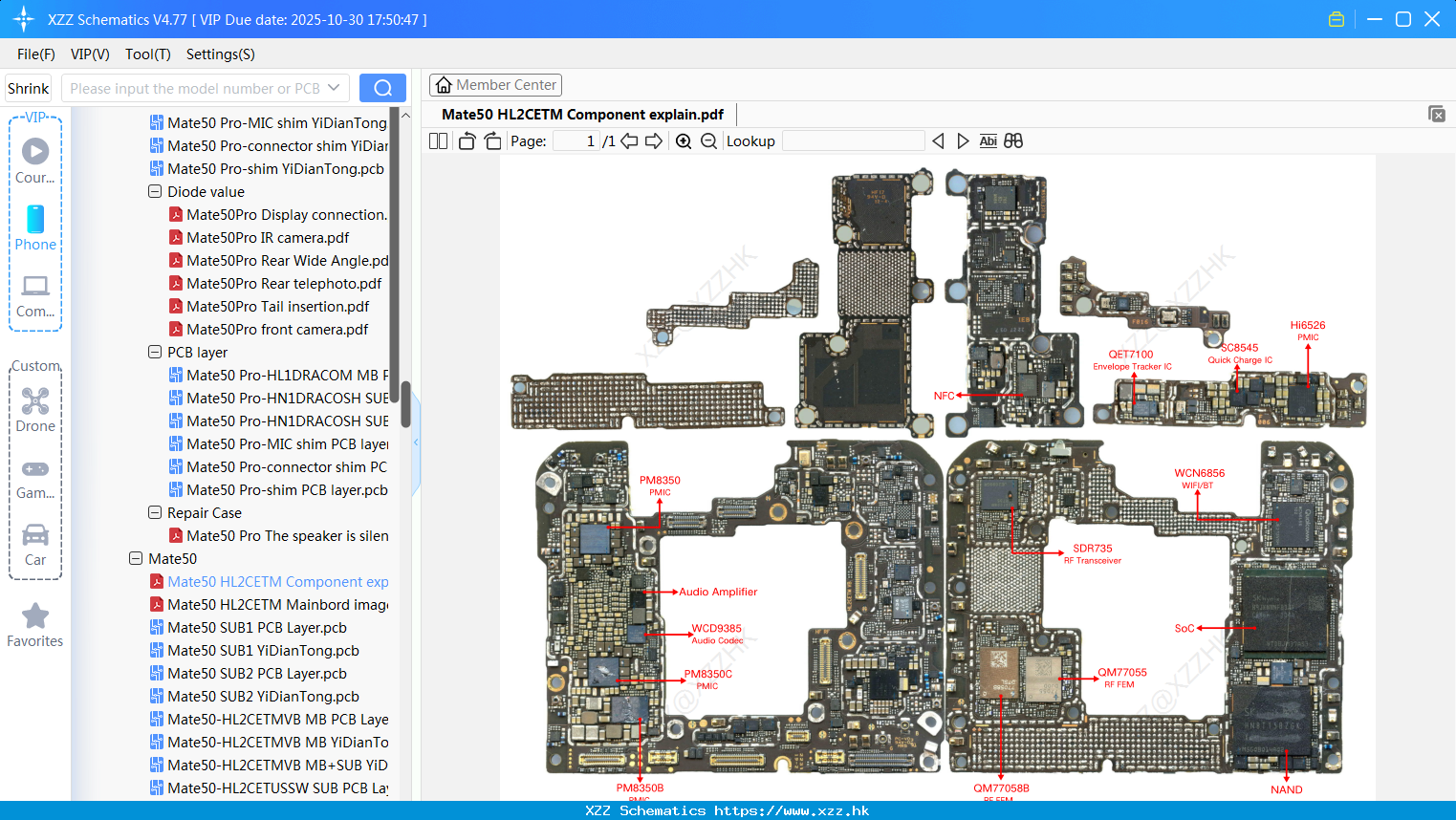Open Mate50 SUB1 PCB Layer.pcb
The image size is (1456, 820).
(x=249, y=627)
